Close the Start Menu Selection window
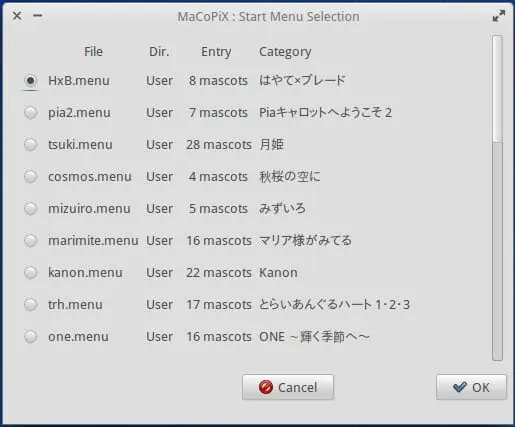 17,15
